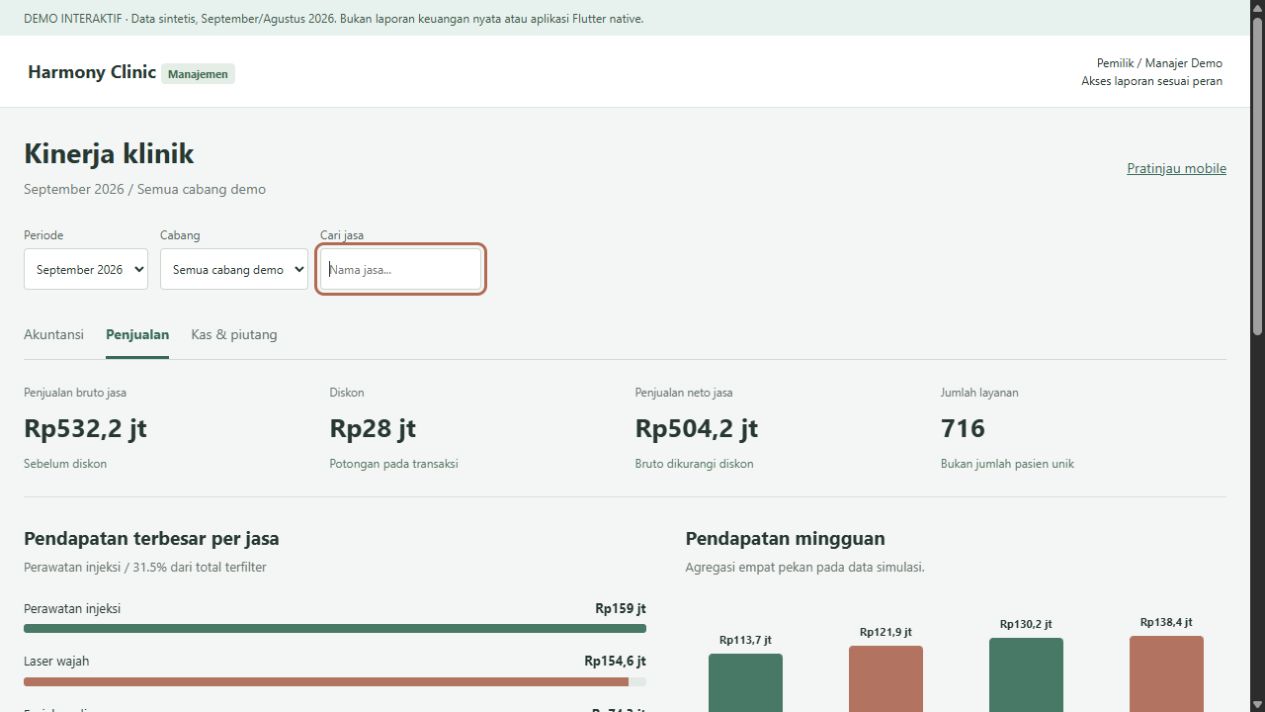This screenshot has height=712, width=1265.
Task: Focus the Cari jasa search field
Action: click(x=401, y=270)
